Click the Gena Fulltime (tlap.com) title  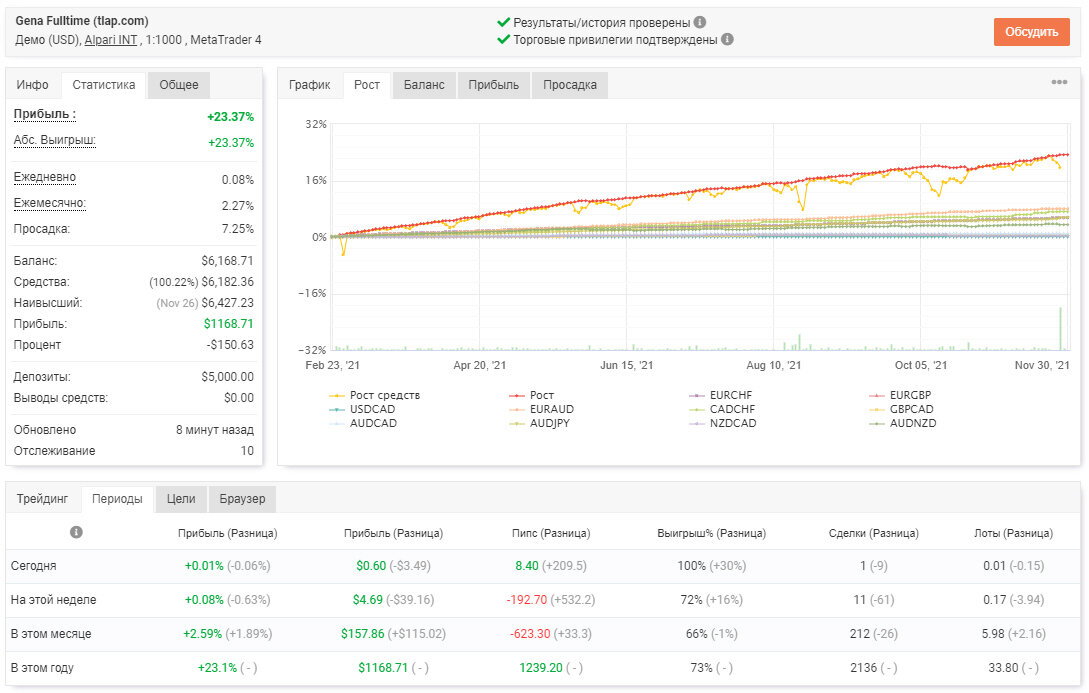(x=82, y=21)
